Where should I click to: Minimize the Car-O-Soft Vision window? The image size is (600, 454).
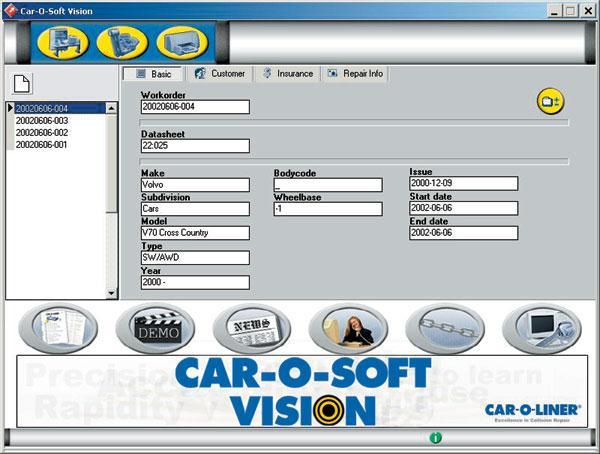pyautogui.click(x=554, y=11)
